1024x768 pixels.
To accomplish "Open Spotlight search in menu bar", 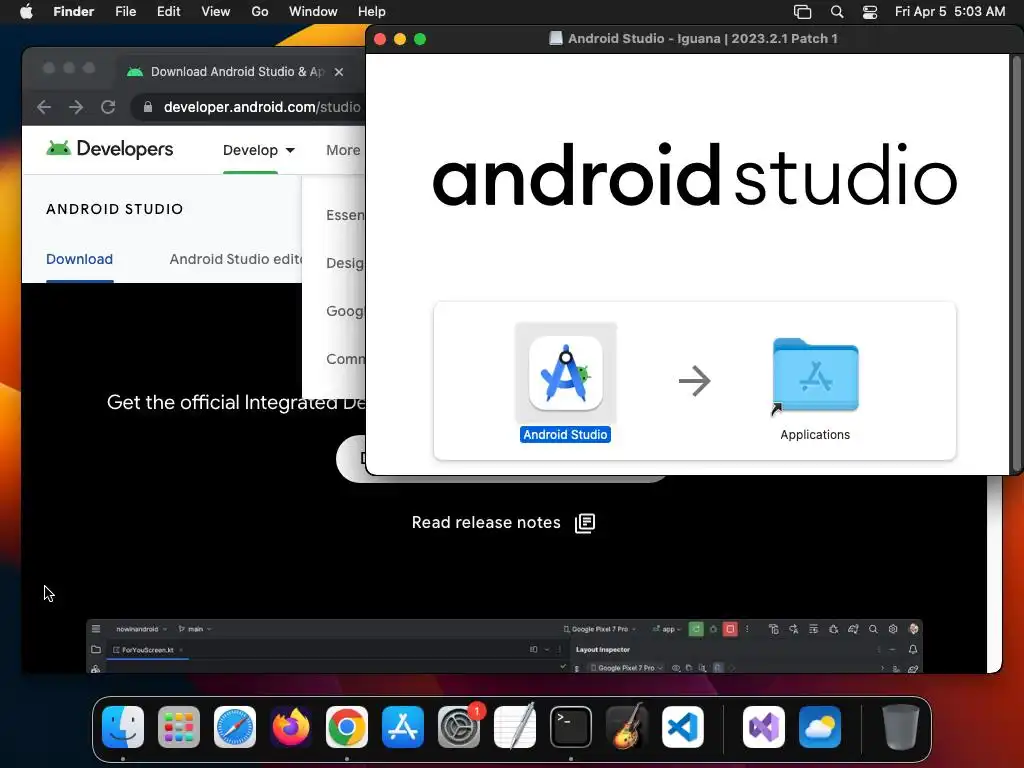I will [837, 12].
